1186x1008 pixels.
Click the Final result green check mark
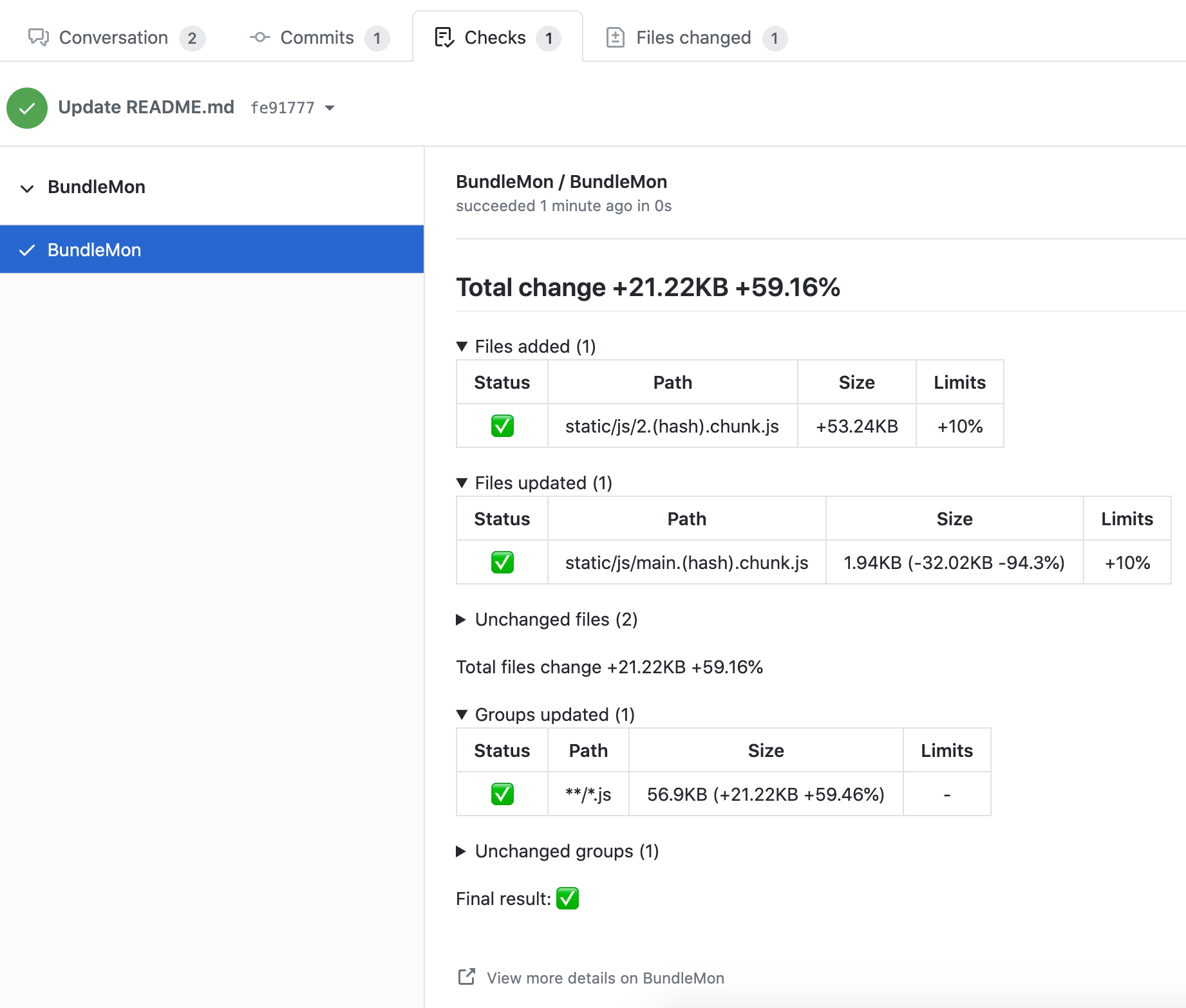[567, 898]
